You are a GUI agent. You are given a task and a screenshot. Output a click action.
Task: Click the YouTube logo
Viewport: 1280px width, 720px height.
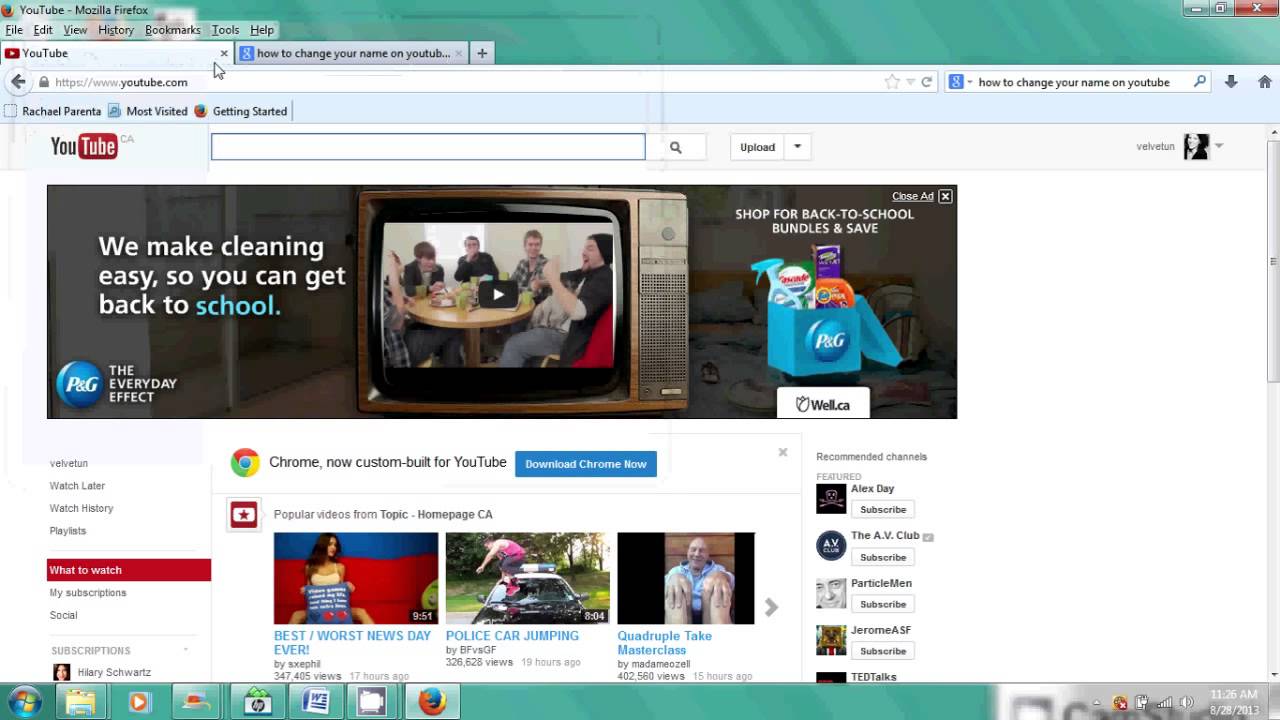point(84,147)
